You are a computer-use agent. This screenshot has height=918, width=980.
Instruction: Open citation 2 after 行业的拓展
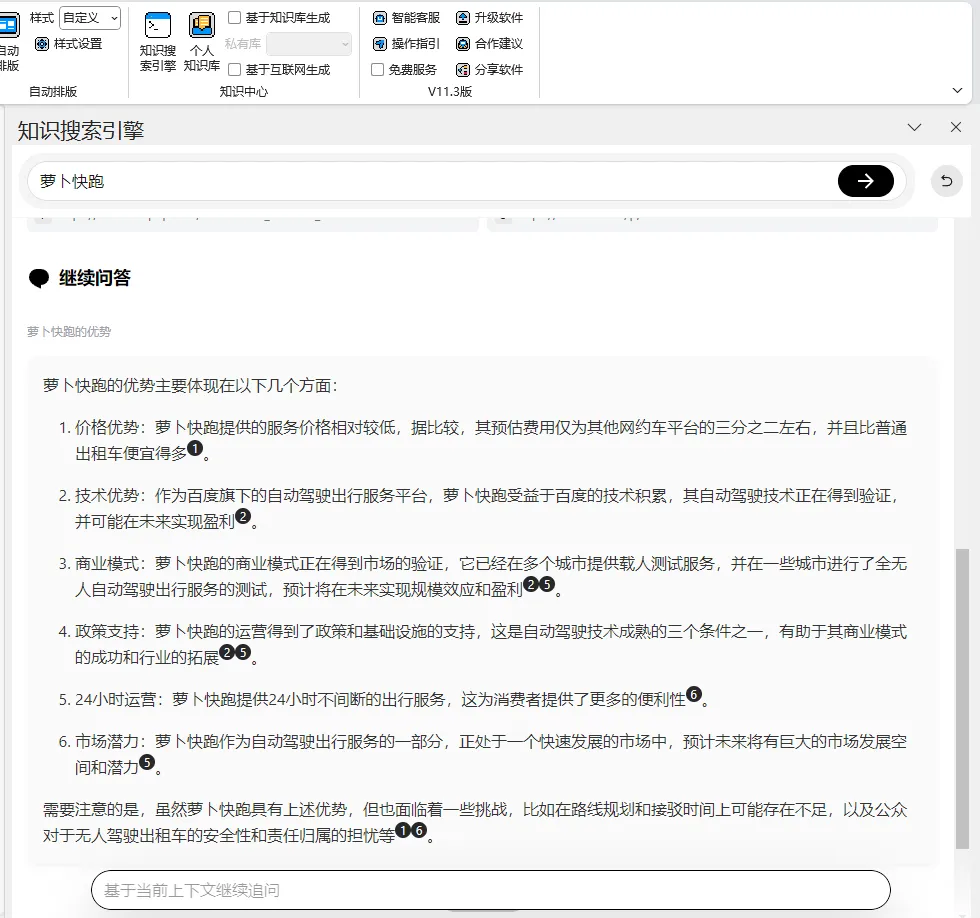[227, 652]
